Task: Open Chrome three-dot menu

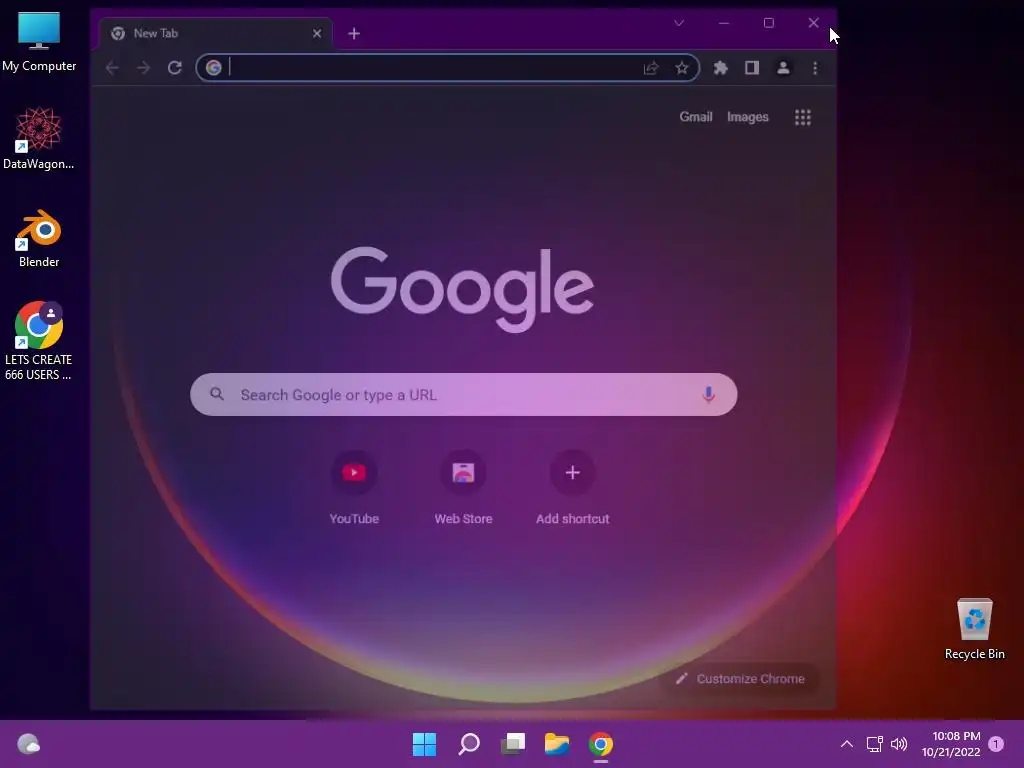Action: [814, 68]
